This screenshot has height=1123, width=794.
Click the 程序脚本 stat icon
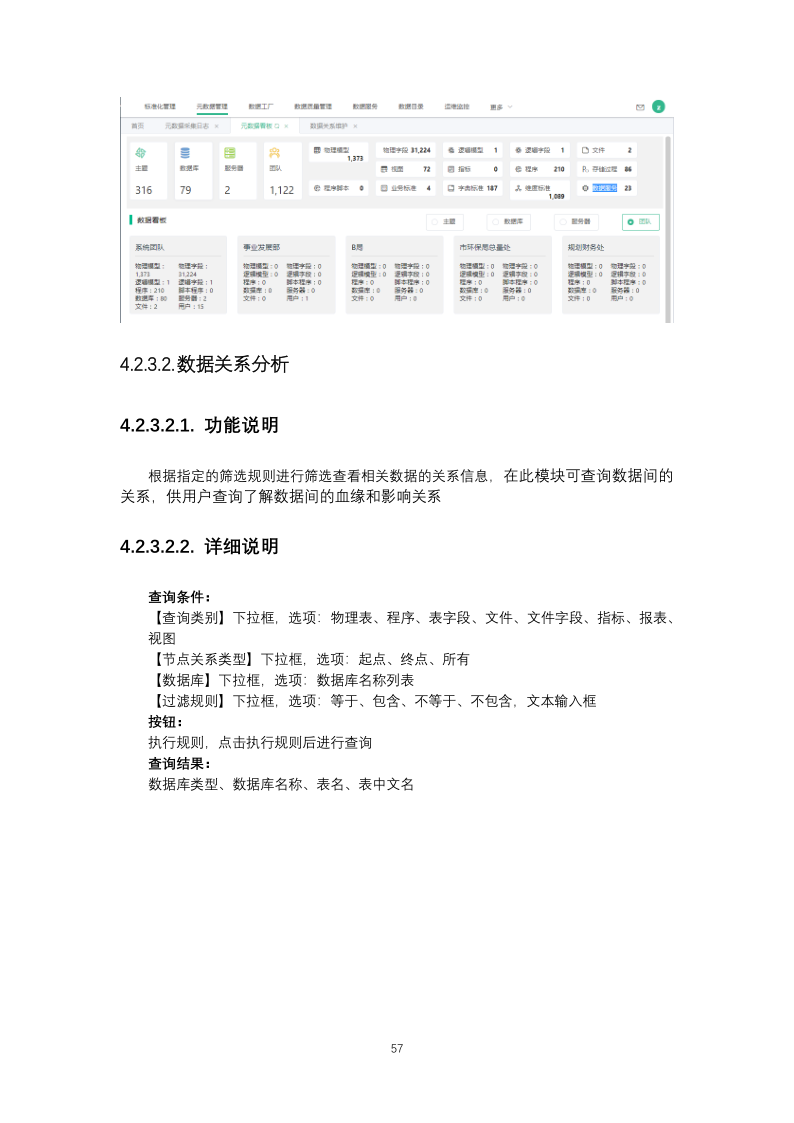[317, 188]
